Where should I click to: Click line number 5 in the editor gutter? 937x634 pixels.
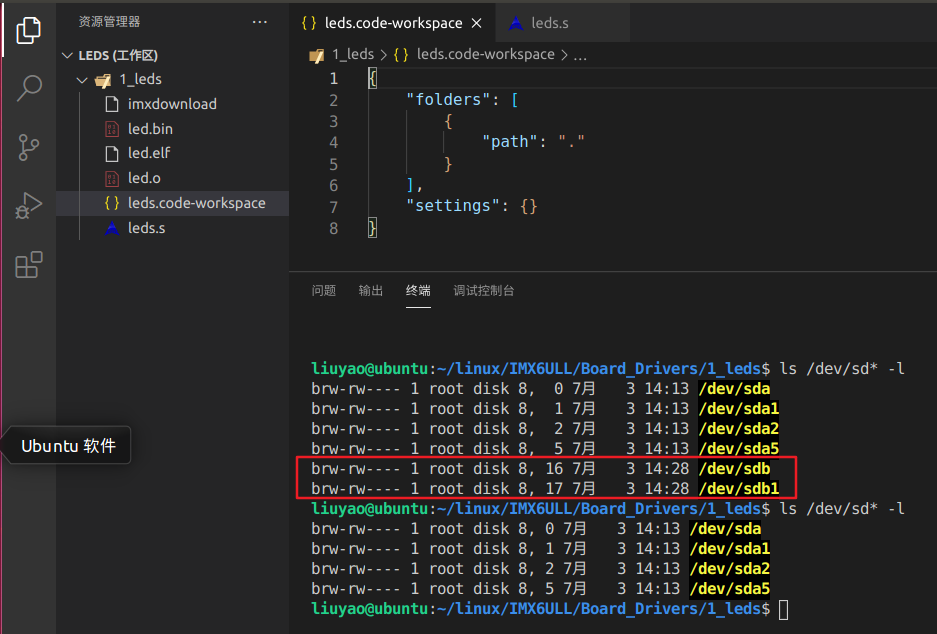coord(333,164)
